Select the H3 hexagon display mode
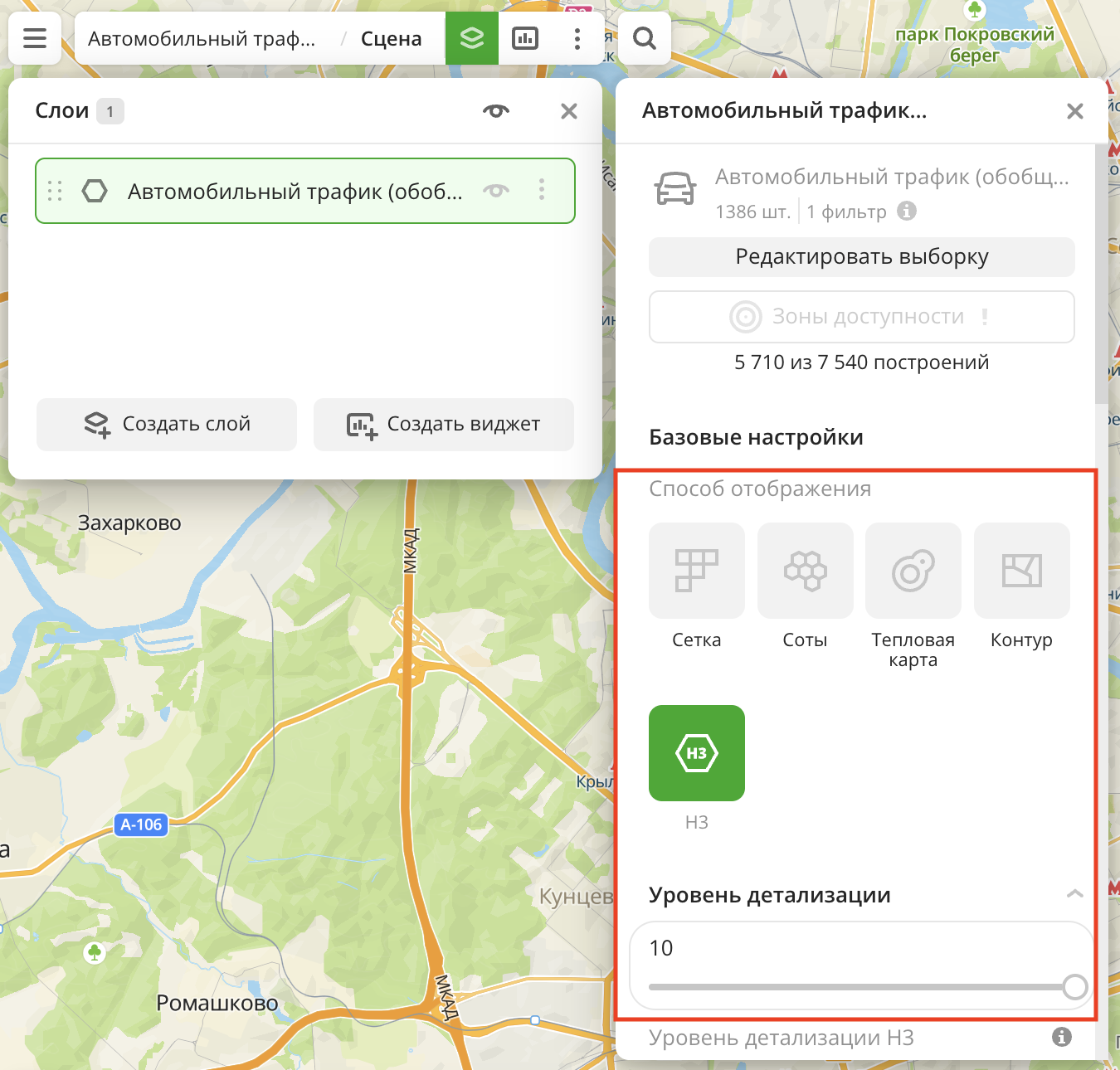The width and height of the screenshot is (1120, 1070). click(x=696, y=753)
